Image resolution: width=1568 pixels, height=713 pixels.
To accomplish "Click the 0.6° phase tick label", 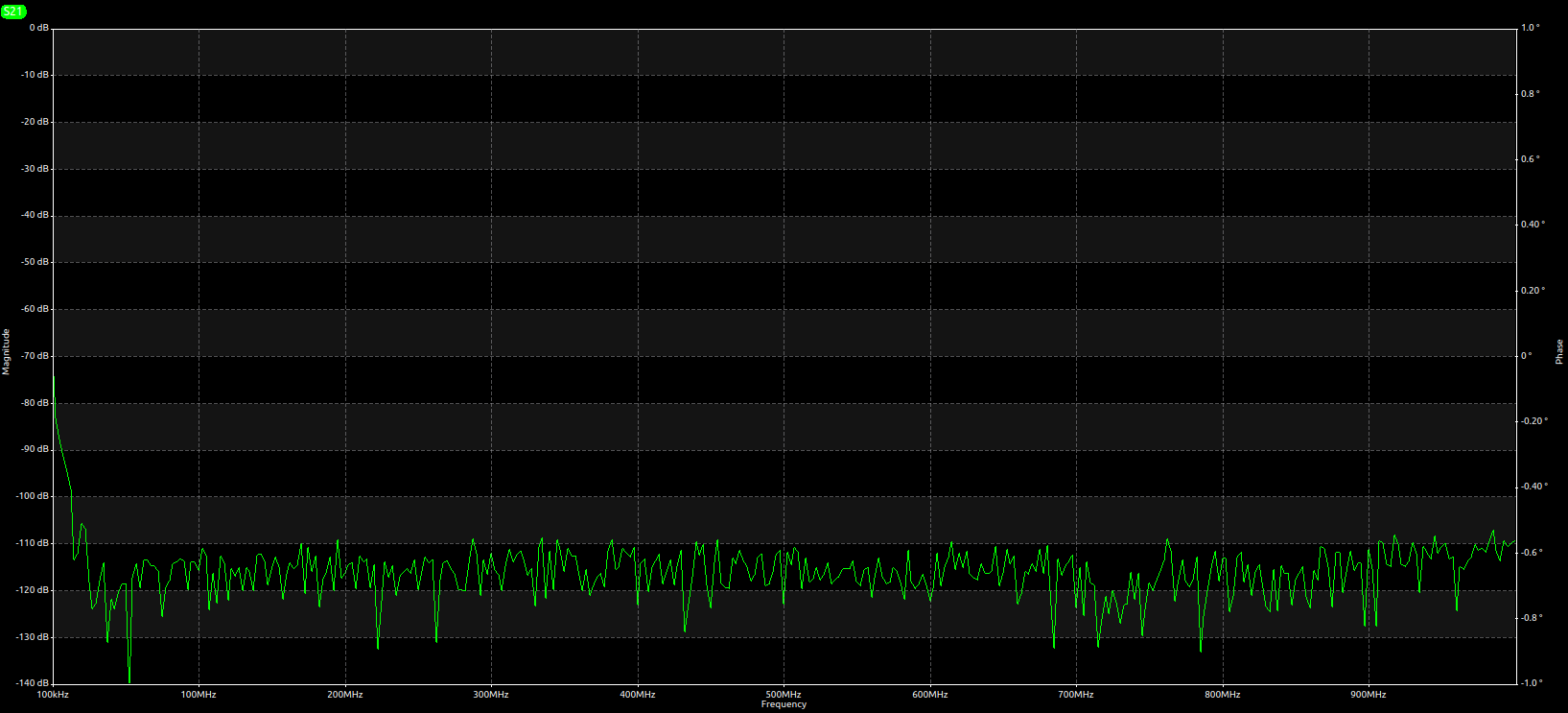I will [x=1531, y=159].
